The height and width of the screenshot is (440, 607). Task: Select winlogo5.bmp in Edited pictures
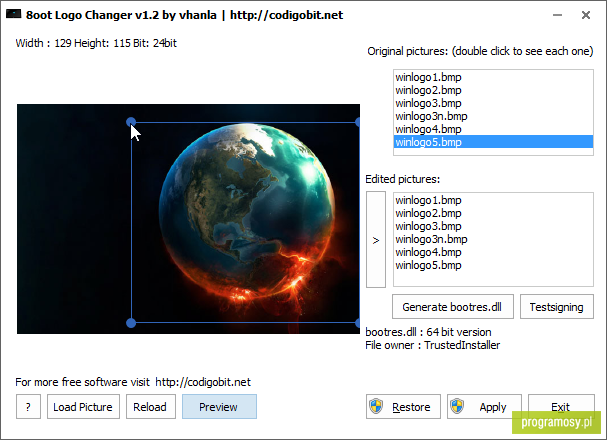pyautogui.click(x=493, y=265)
